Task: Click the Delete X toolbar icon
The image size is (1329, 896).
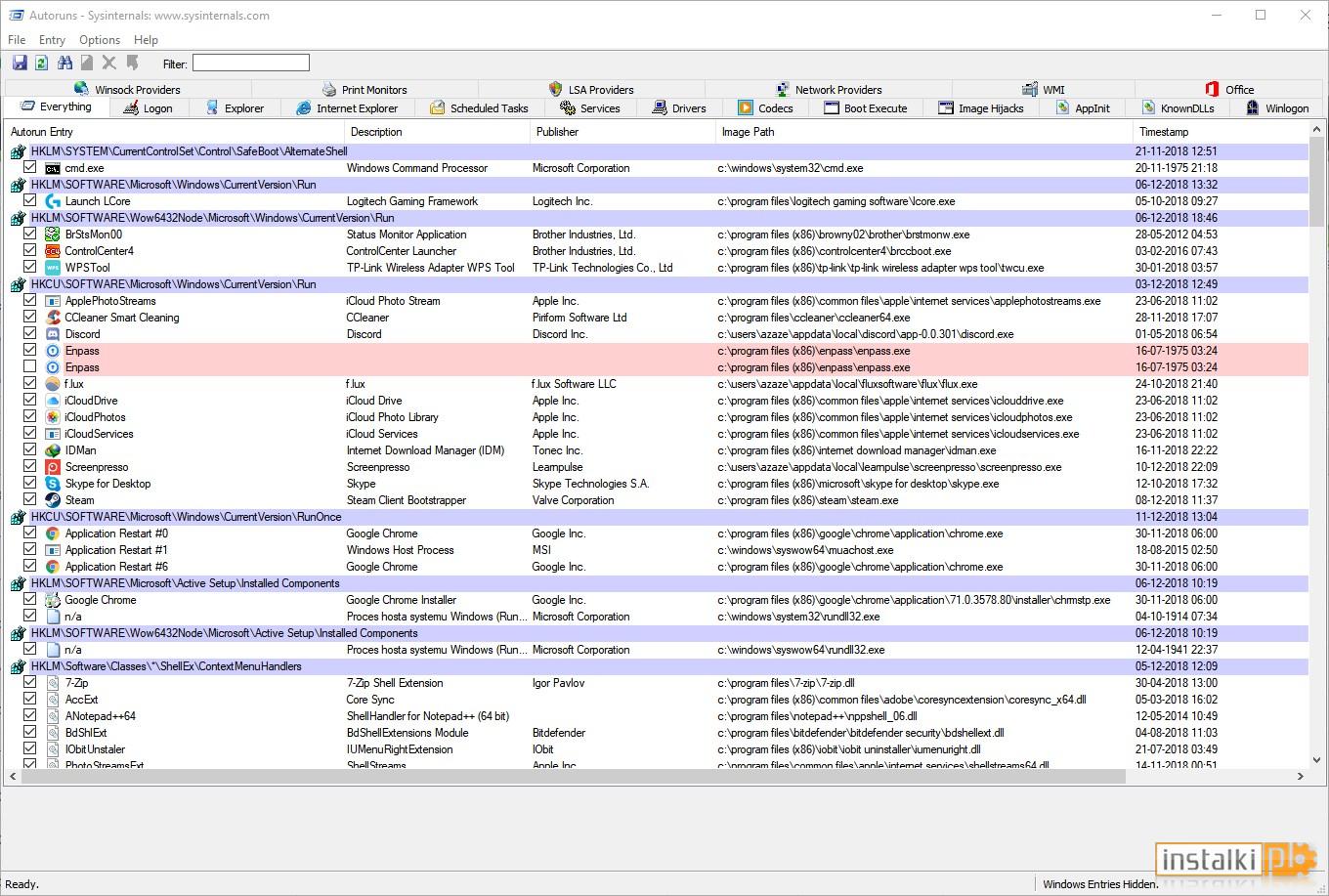Action: [x=109, y=64]
